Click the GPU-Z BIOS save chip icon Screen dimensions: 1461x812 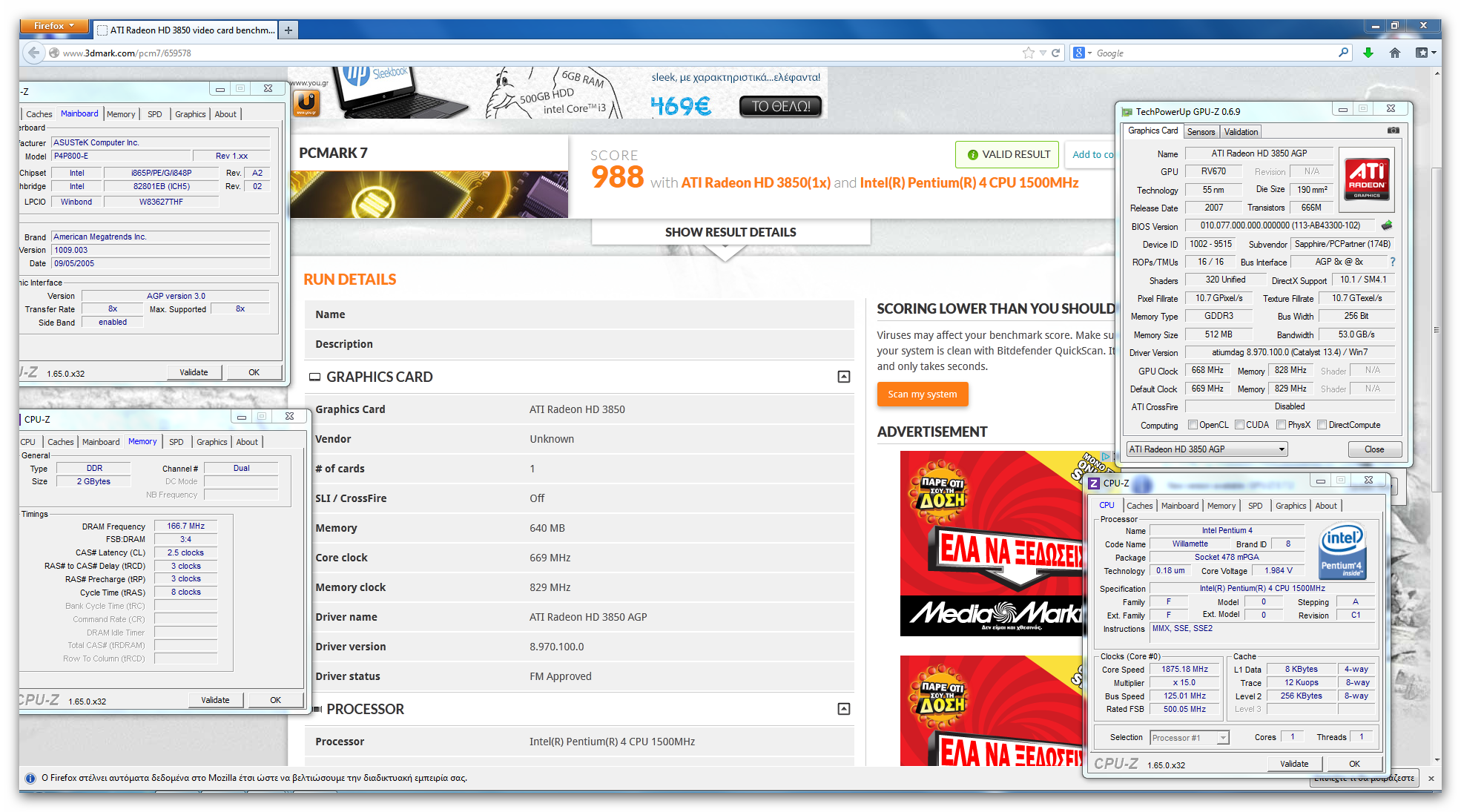[x=1387, y=225]
